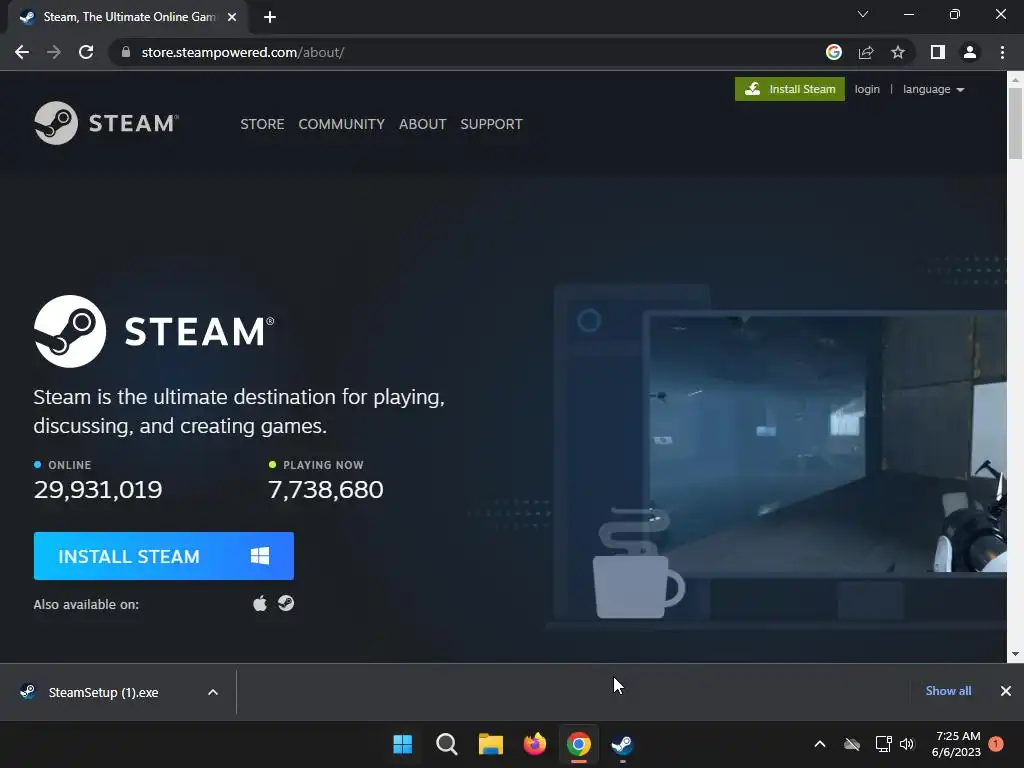Select the Steam, The Ultimate Online Game tab
This screenshot has height=768, width=1024.
click(127, 17)
